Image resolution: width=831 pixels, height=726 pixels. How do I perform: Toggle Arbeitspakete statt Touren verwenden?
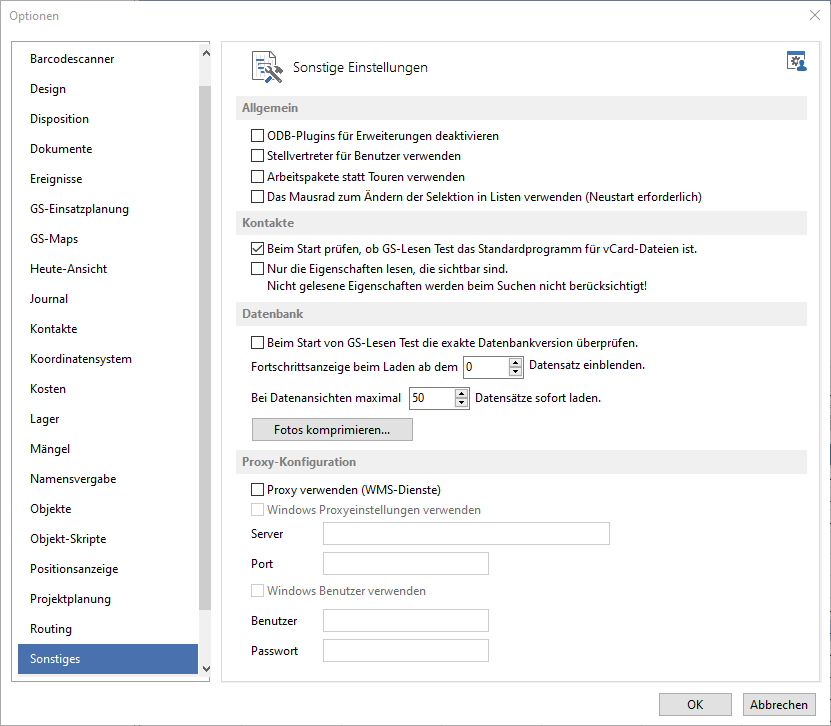[x=257, y=176]
